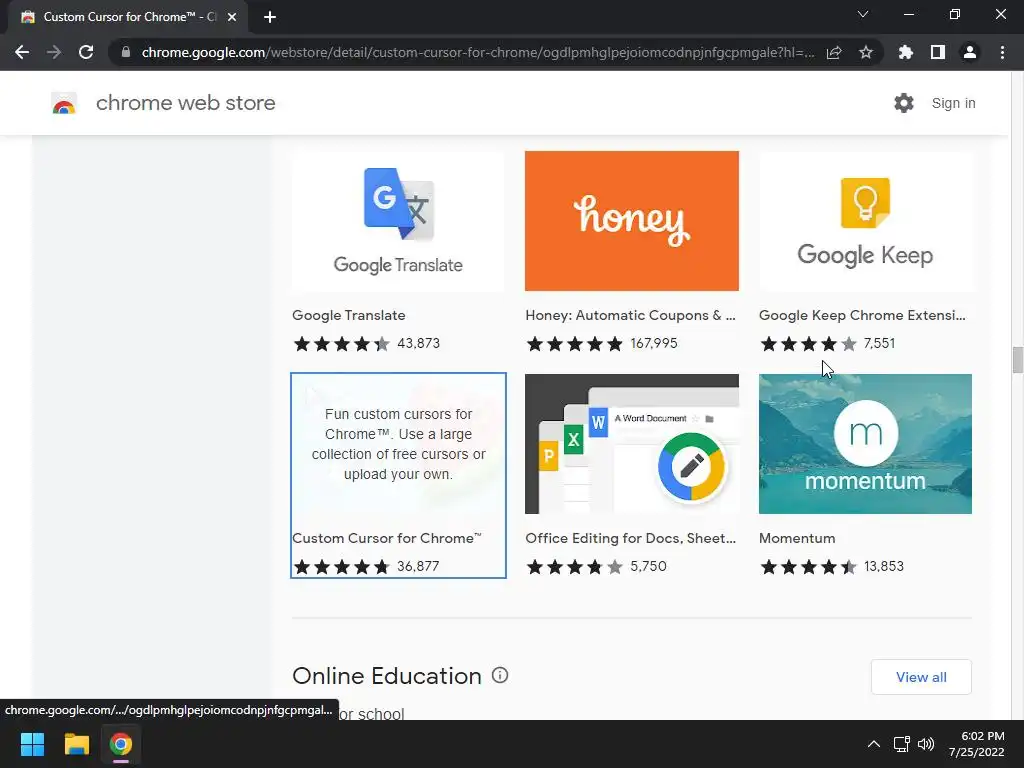Image resolution: width=1024 pixels, height=768 pixels.
Task: Bookmark this page with the star icon
Action: (x=866, y=52)
